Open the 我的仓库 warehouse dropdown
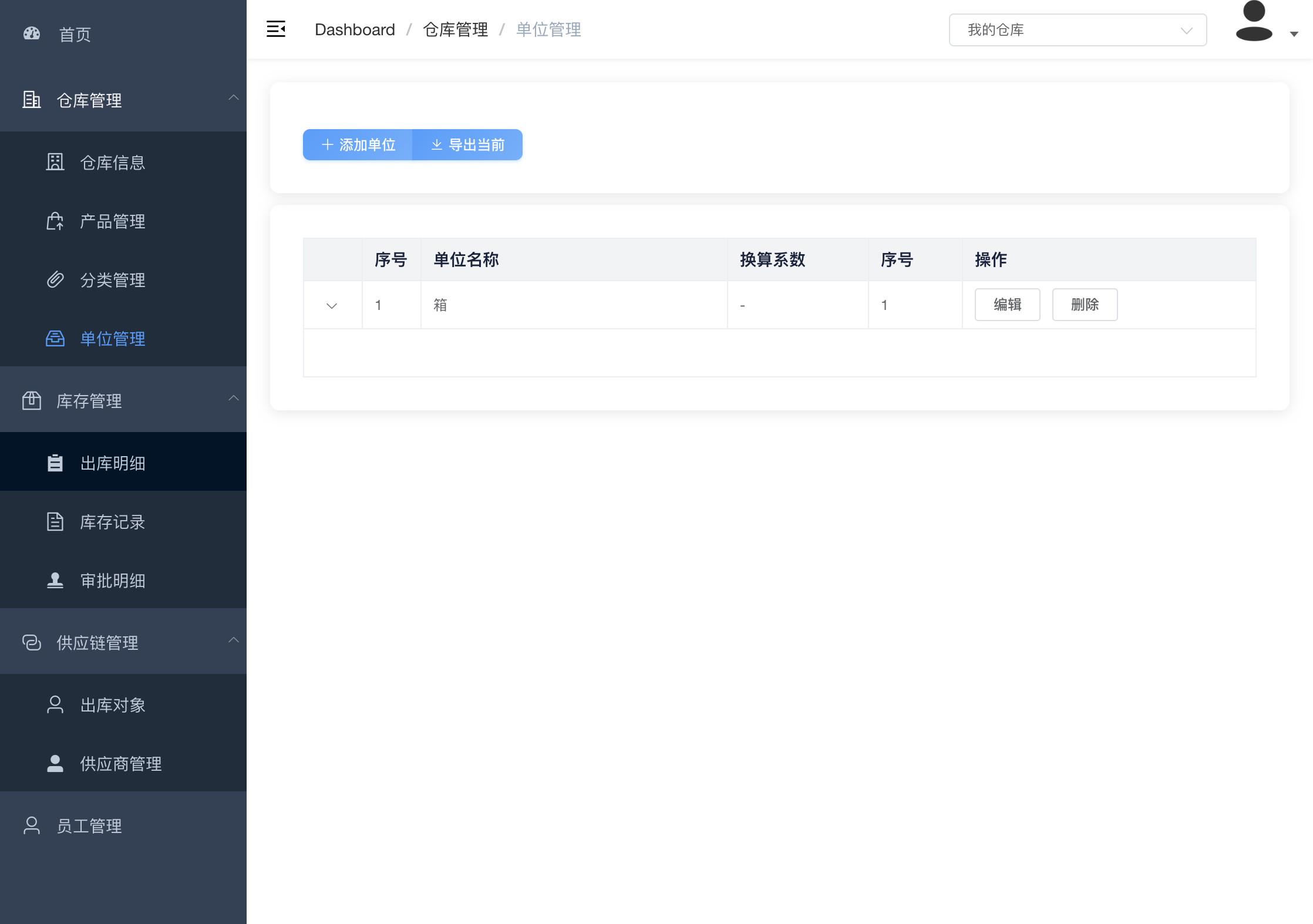Image resolution: width=1313 pixels, height=924 pixels. (x=1077, y=30)
